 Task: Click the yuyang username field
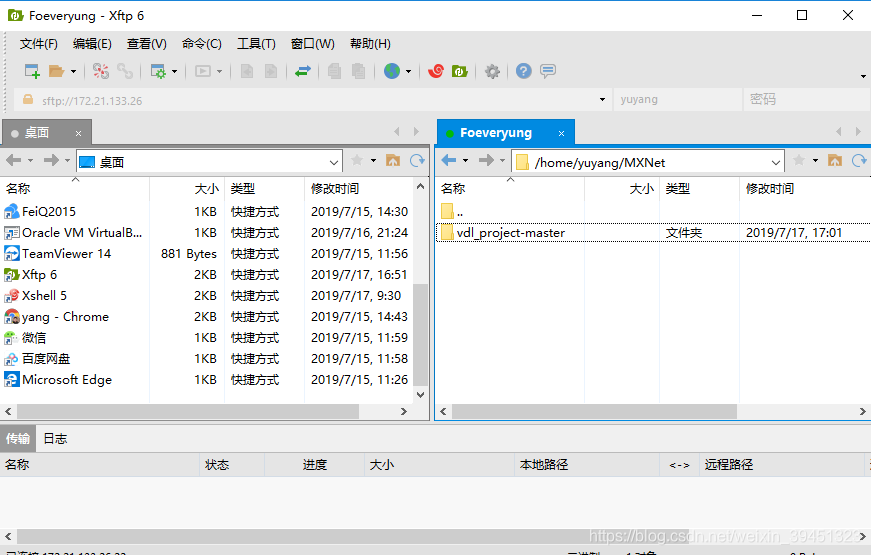click(x=677, y=100)
